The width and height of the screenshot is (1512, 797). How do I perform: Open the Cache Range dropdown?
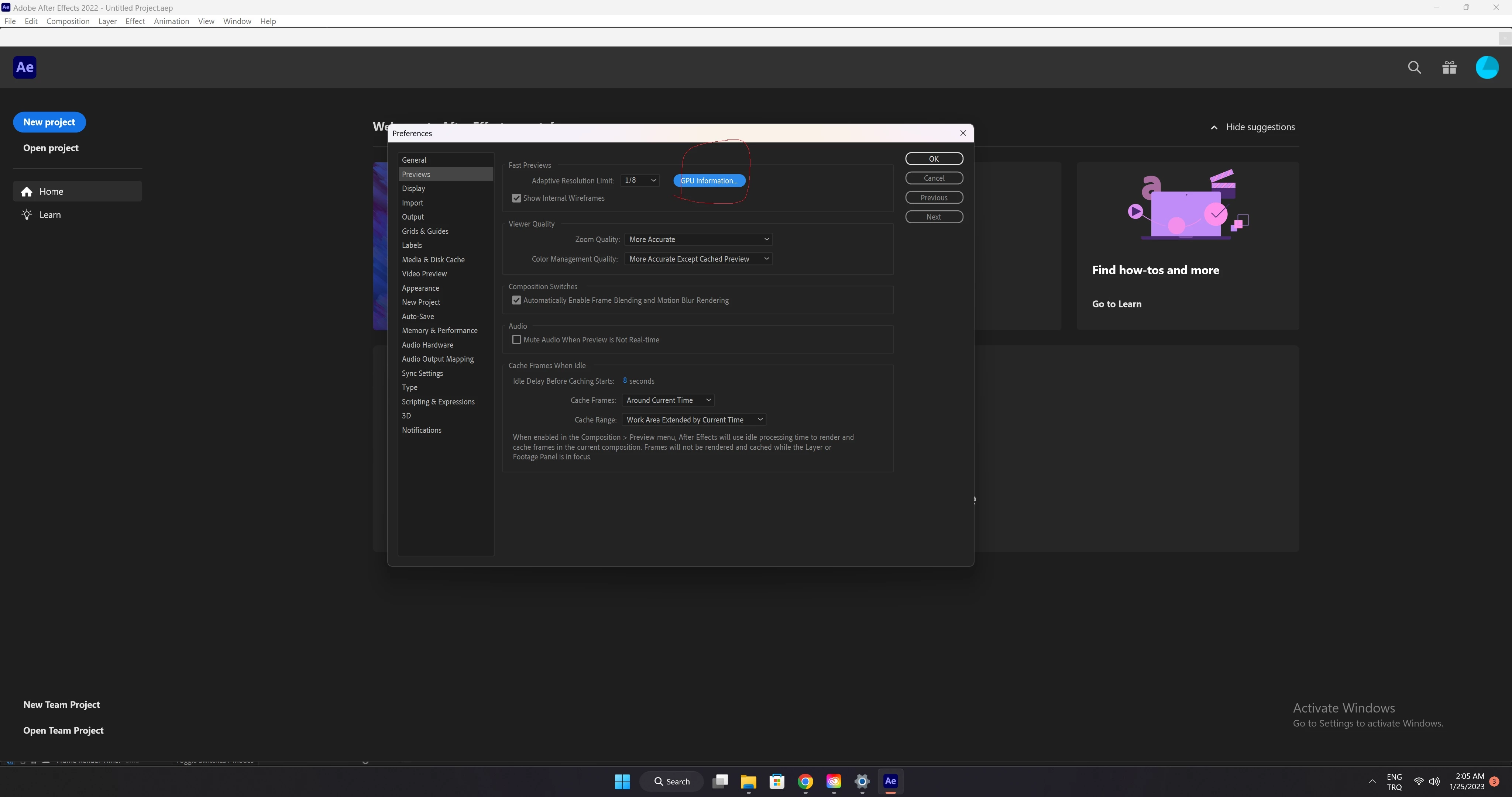click(x=694, y=420)
